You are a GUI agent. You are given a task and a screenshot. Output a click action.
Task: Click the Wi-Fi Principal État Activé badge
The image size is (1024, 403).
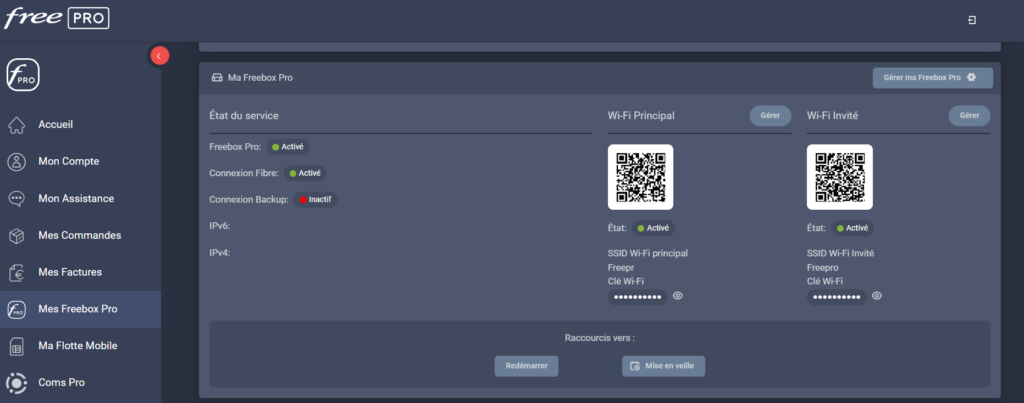[653, 228]
